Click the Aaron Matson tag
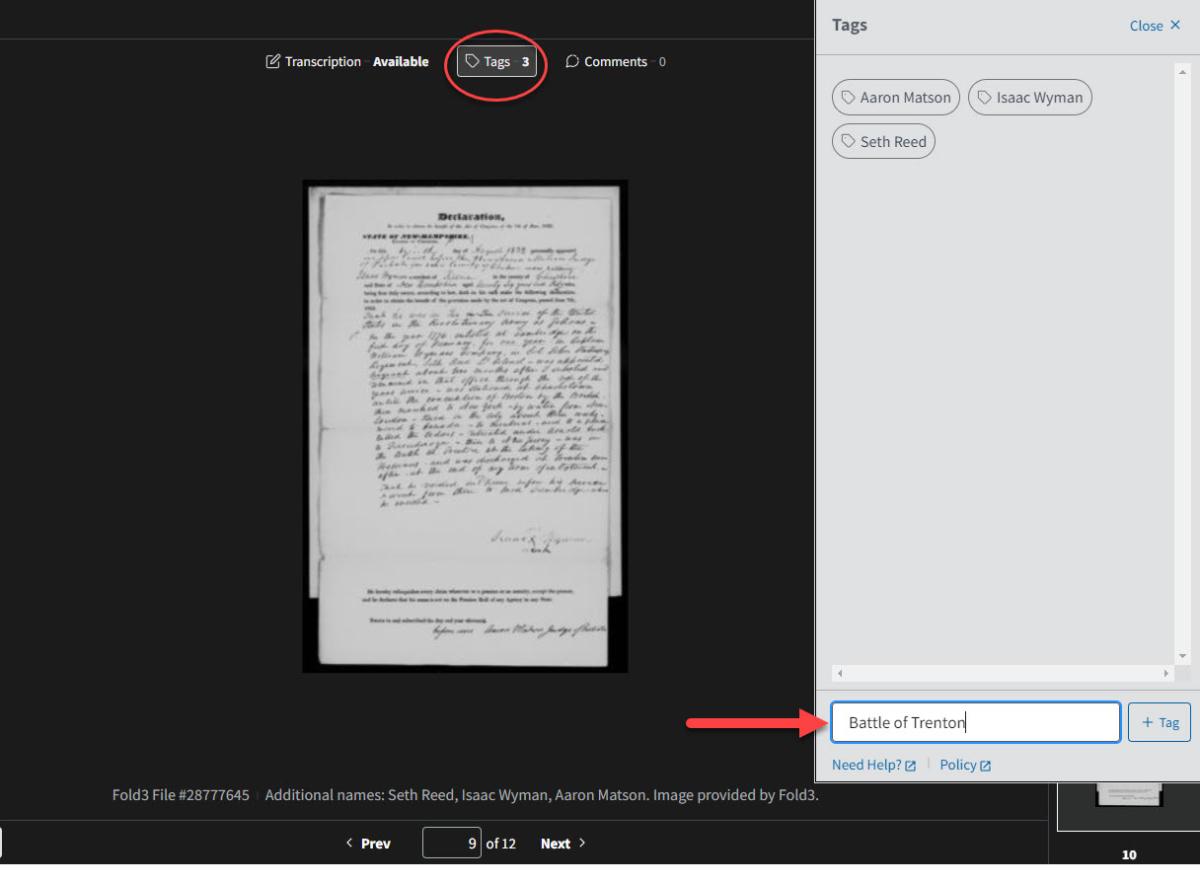The image size is (1200, 883). tap(896, 98)
